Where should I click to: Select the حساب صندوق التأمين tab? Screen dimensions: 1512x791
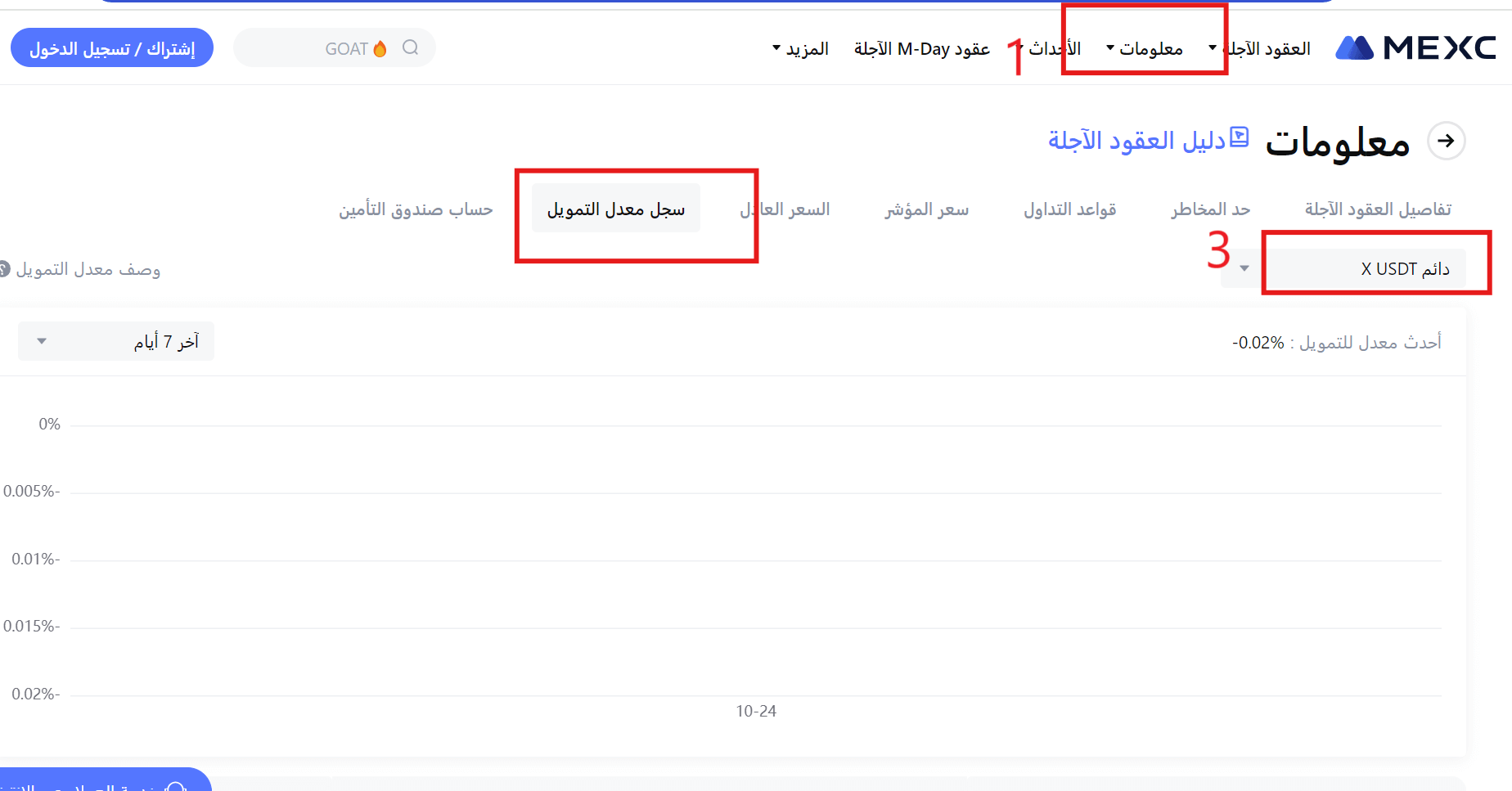click(x=416, y=209)
